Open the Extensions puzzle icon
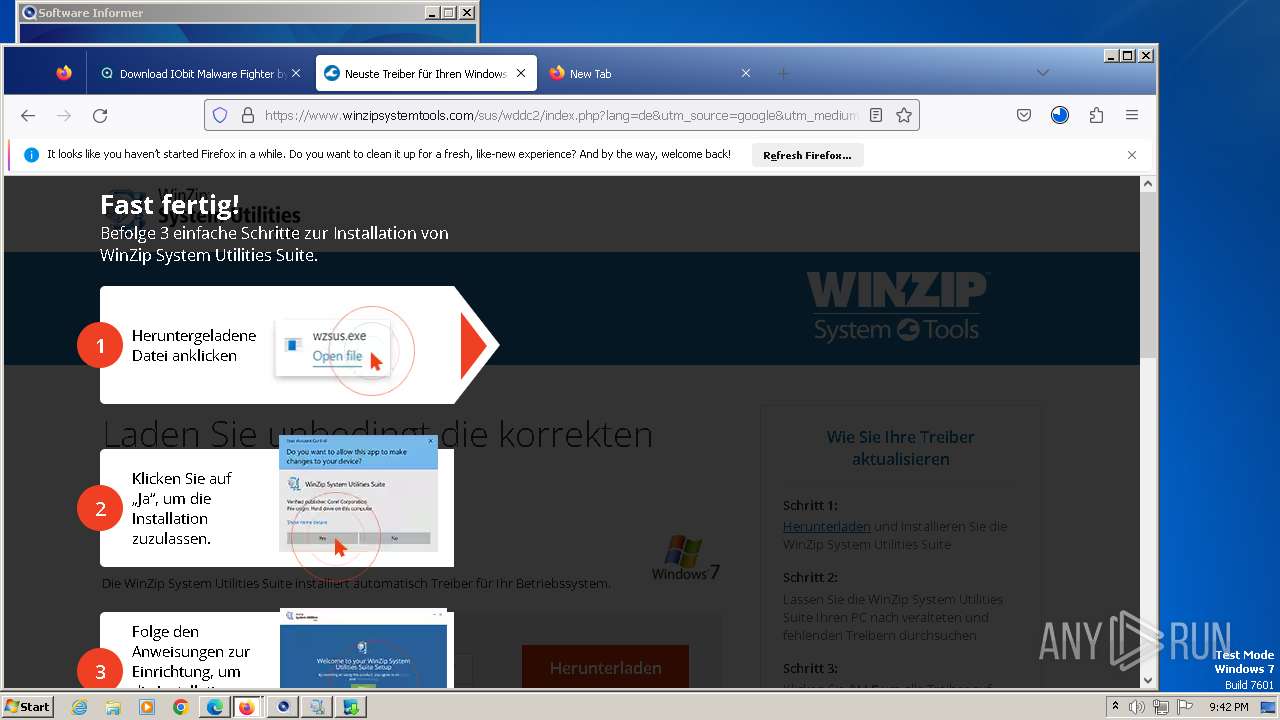The width and height of the screenshot is (1280, 720). pos(1096,115)
